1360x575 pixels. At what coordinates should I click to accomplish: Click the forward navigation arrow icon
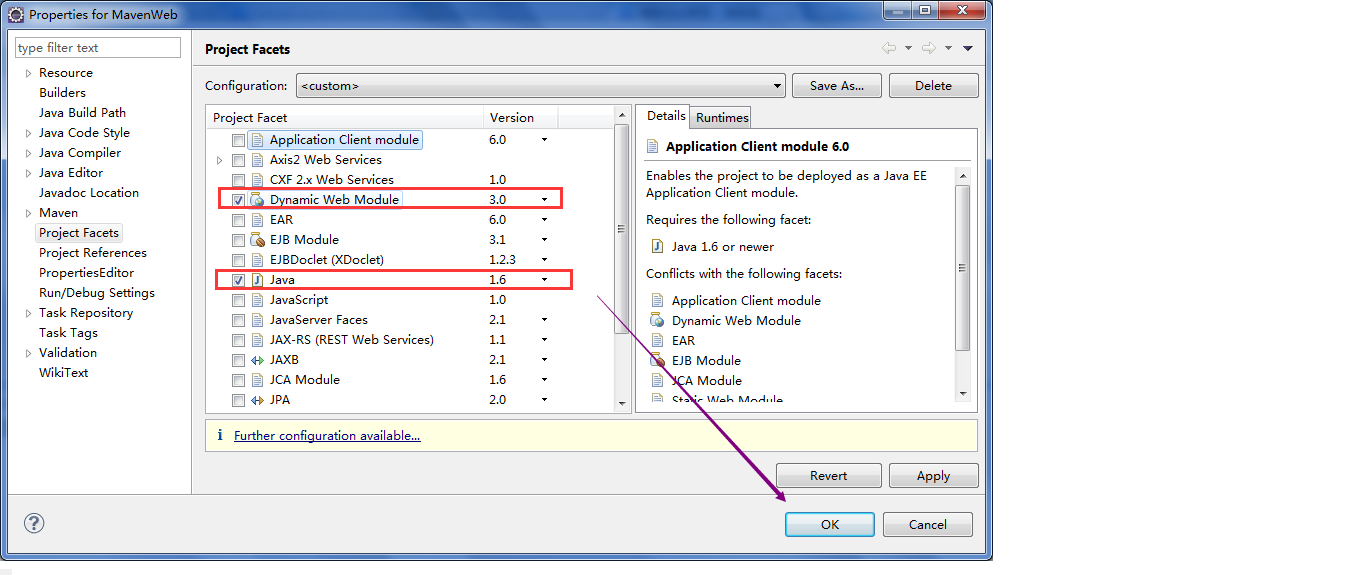tap(929, 48)
